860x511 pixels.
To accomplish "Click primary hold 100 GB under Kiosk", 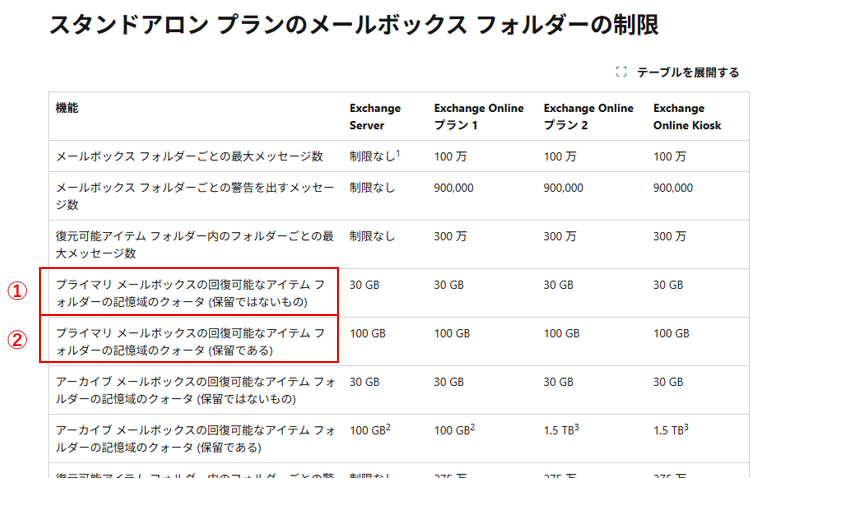I will [671, 333].
